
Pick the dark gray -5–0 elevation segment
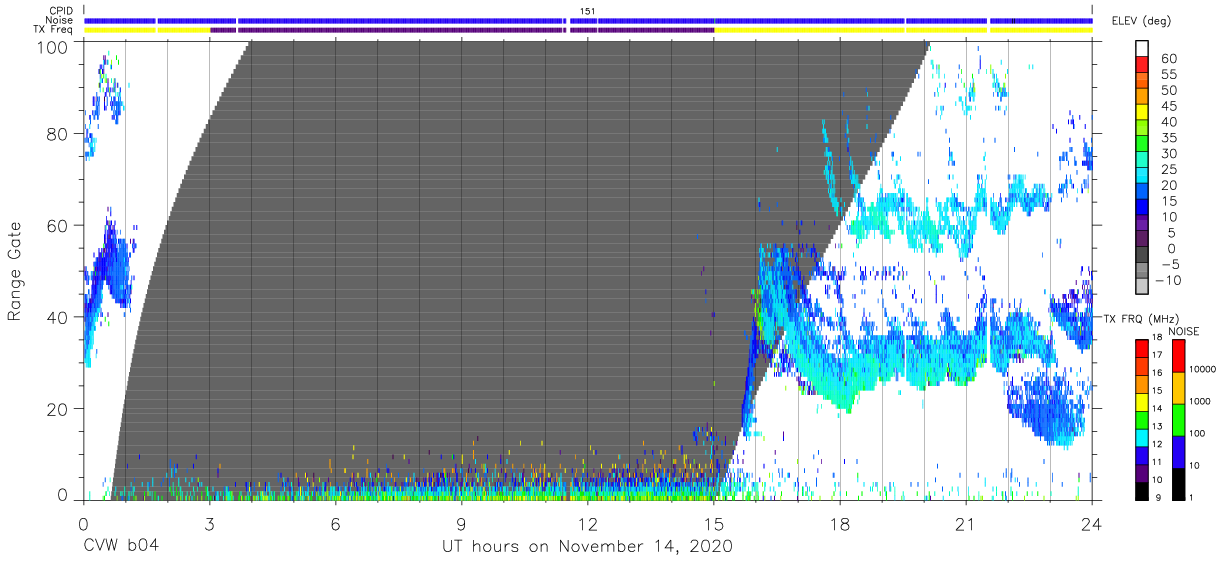coord(1143,255)
